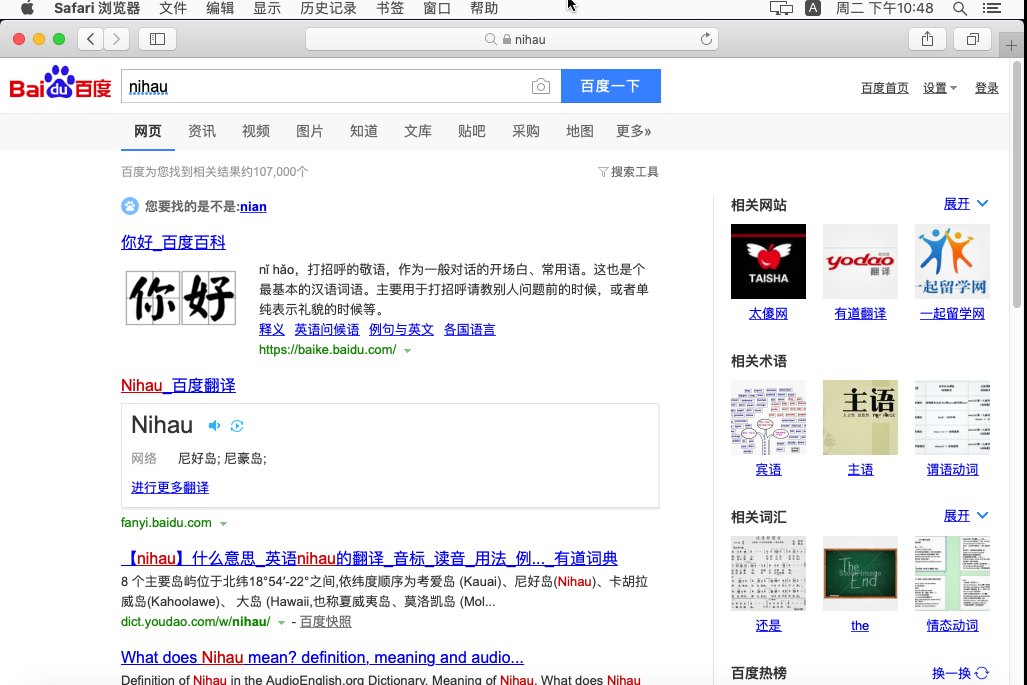Reload the page with refresh icon
This screenshot has width=1027, height=685.
[x=706, y=39]
